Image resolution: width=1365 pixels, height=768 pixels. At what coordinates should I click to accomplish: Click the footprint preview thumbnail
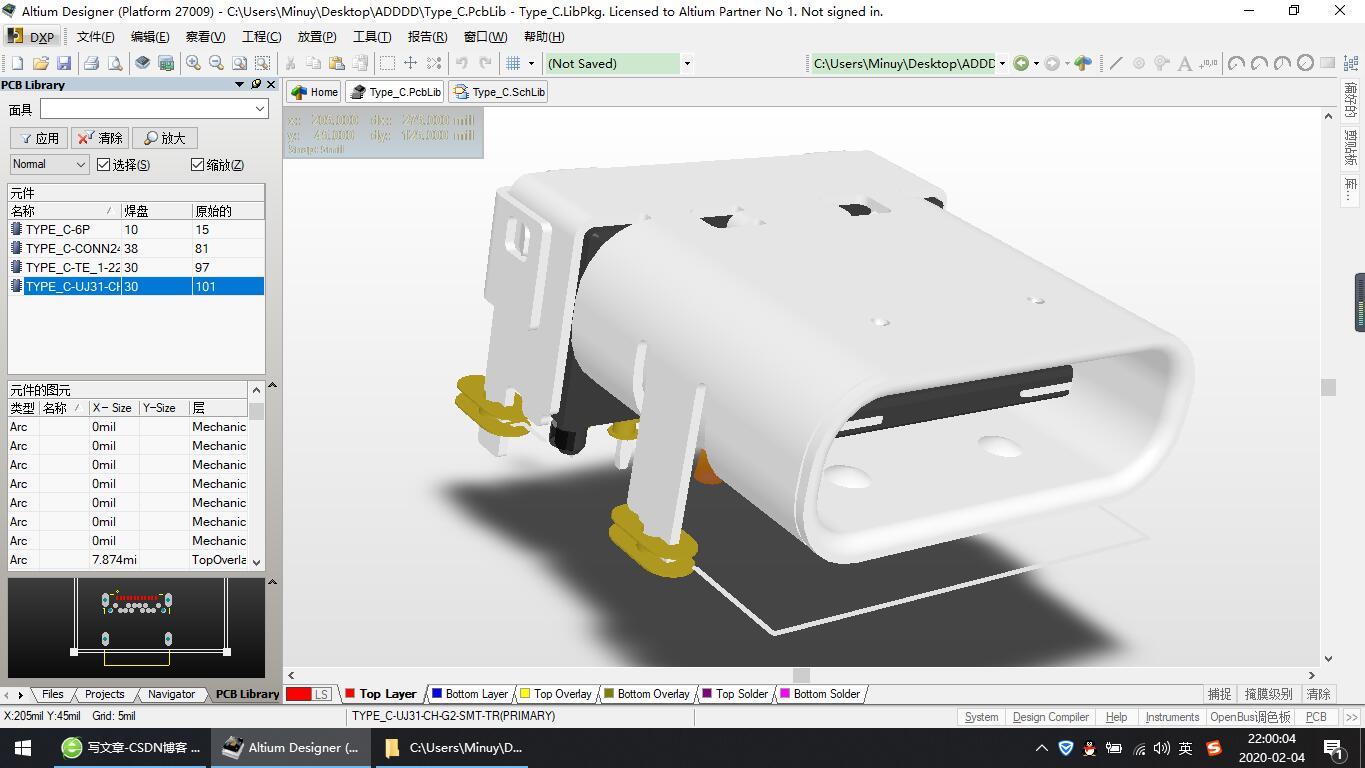(136, 628)
